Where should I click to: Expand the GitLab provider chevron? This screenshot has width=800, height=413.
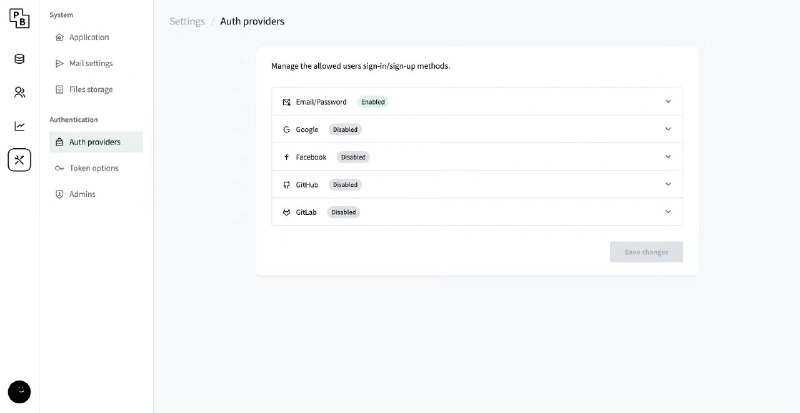click(x=668, y=211)
